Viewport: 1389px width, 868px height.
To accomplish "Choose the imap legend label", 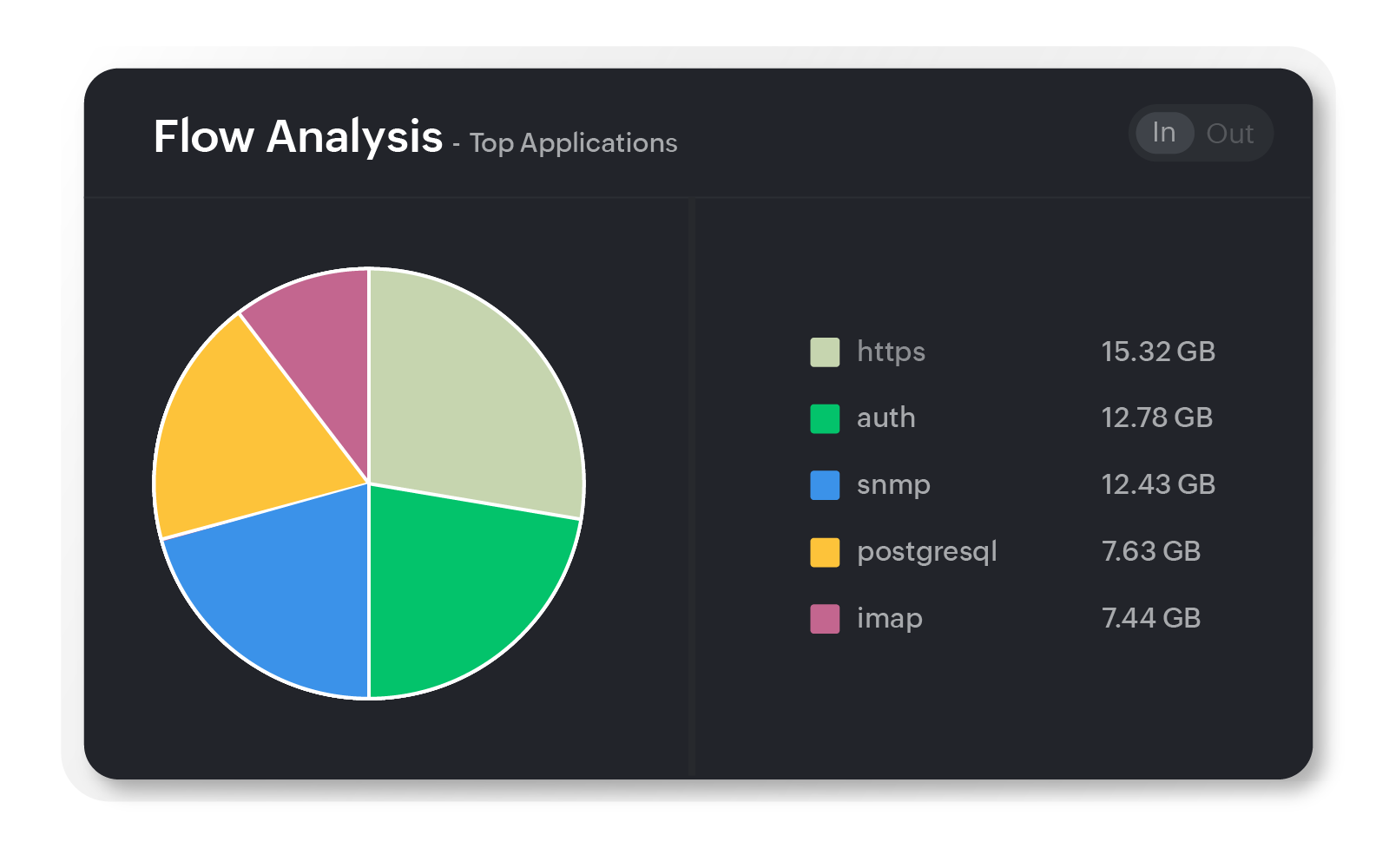I will [x=889, y=618].
